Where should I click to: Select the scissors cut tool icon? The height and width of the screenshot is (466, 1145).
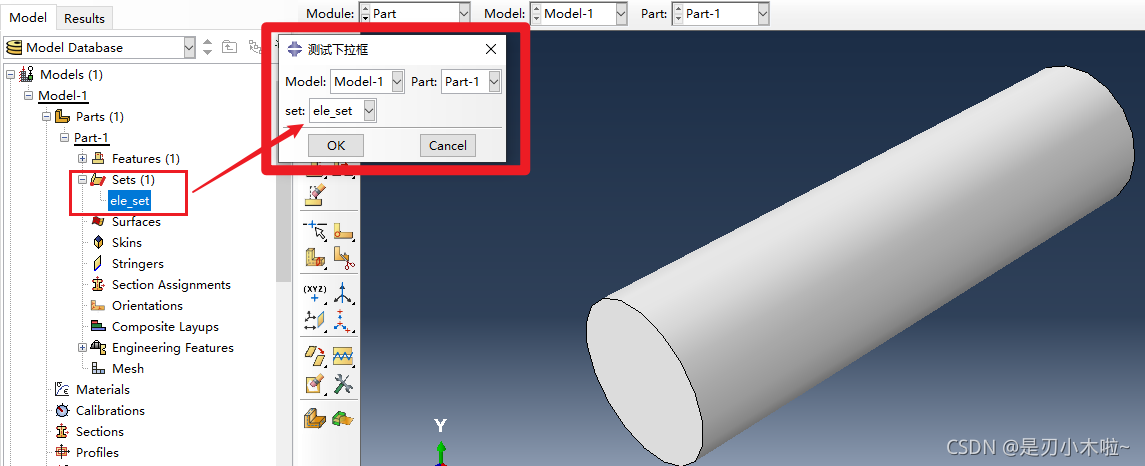point(343,258)
